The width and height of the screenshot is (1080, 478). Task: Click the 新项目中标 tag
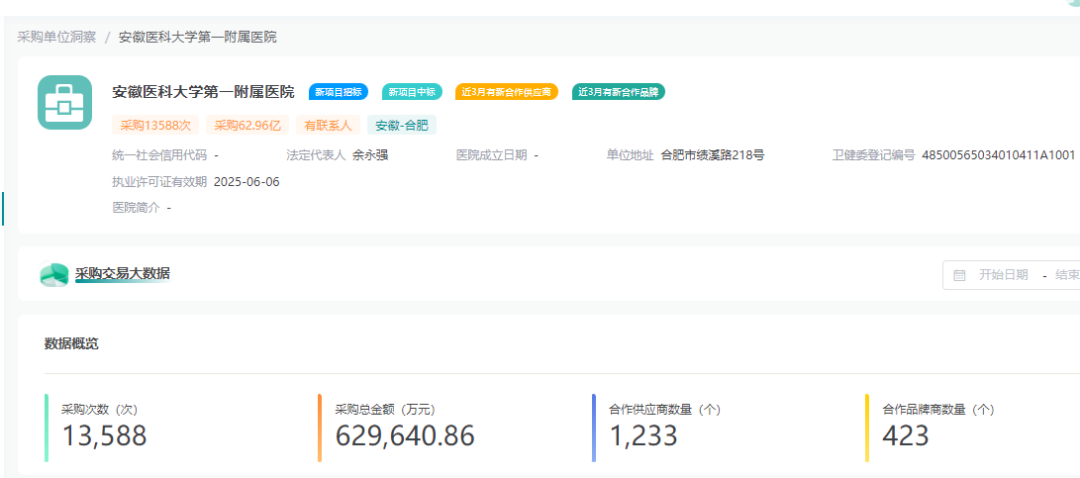412,92
